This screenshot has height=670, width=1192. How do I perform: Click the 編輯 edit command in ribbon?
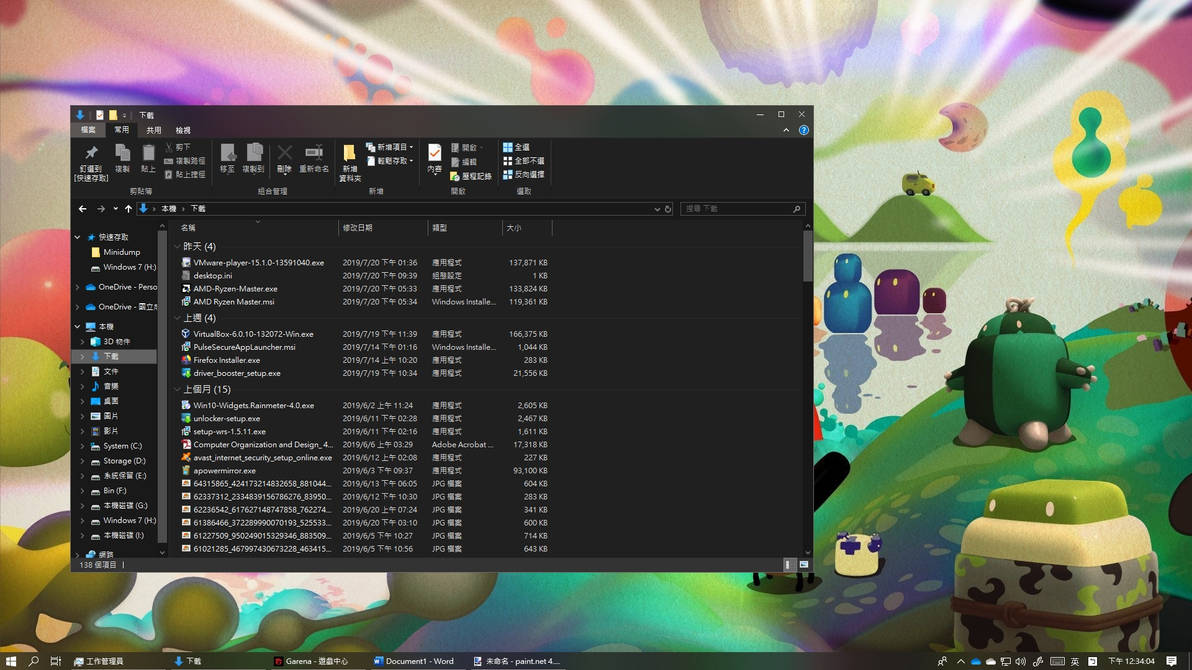click(464, 161)
